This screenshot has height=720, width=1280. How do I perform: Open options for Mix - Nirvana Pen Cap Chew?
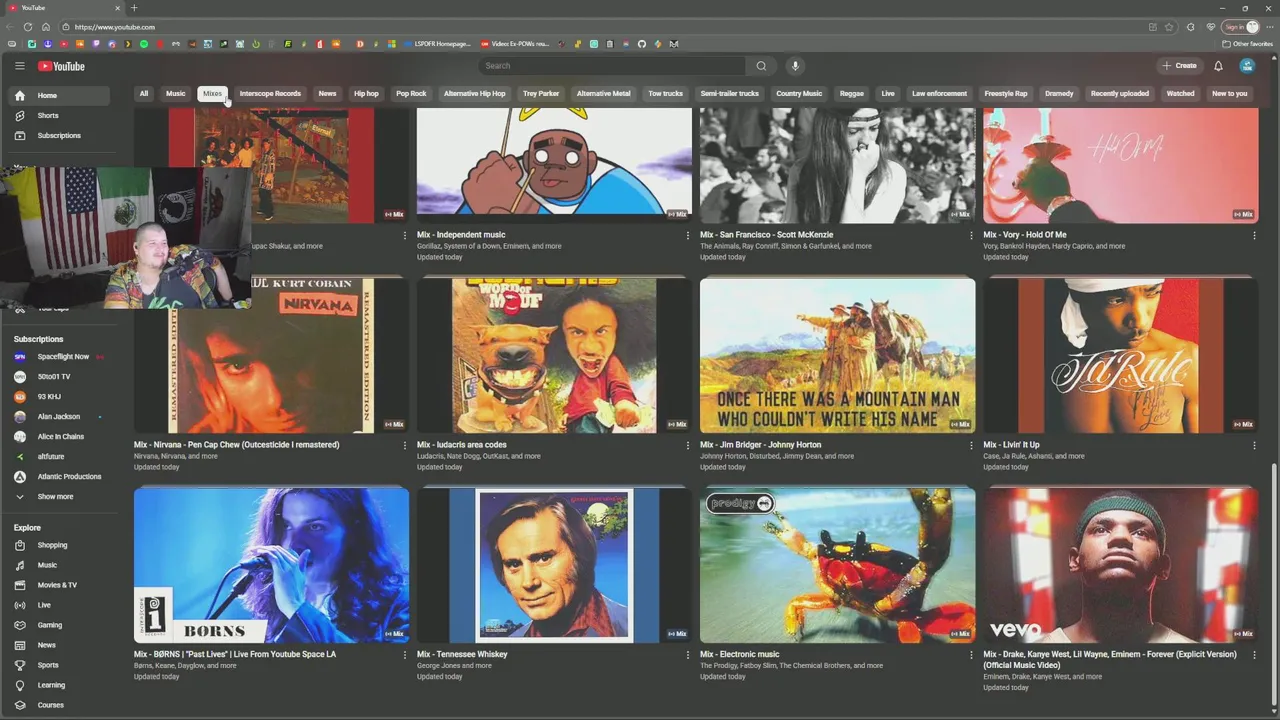click(405, 446)
